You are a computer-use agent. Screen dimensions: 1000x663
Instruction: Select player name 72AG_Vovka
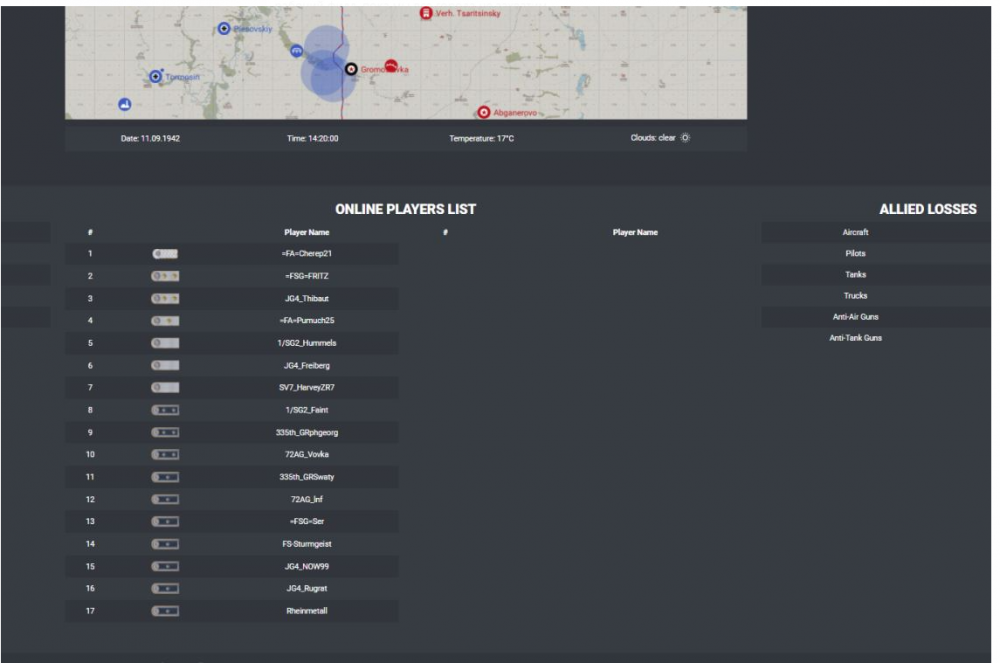tap(307, 455)
